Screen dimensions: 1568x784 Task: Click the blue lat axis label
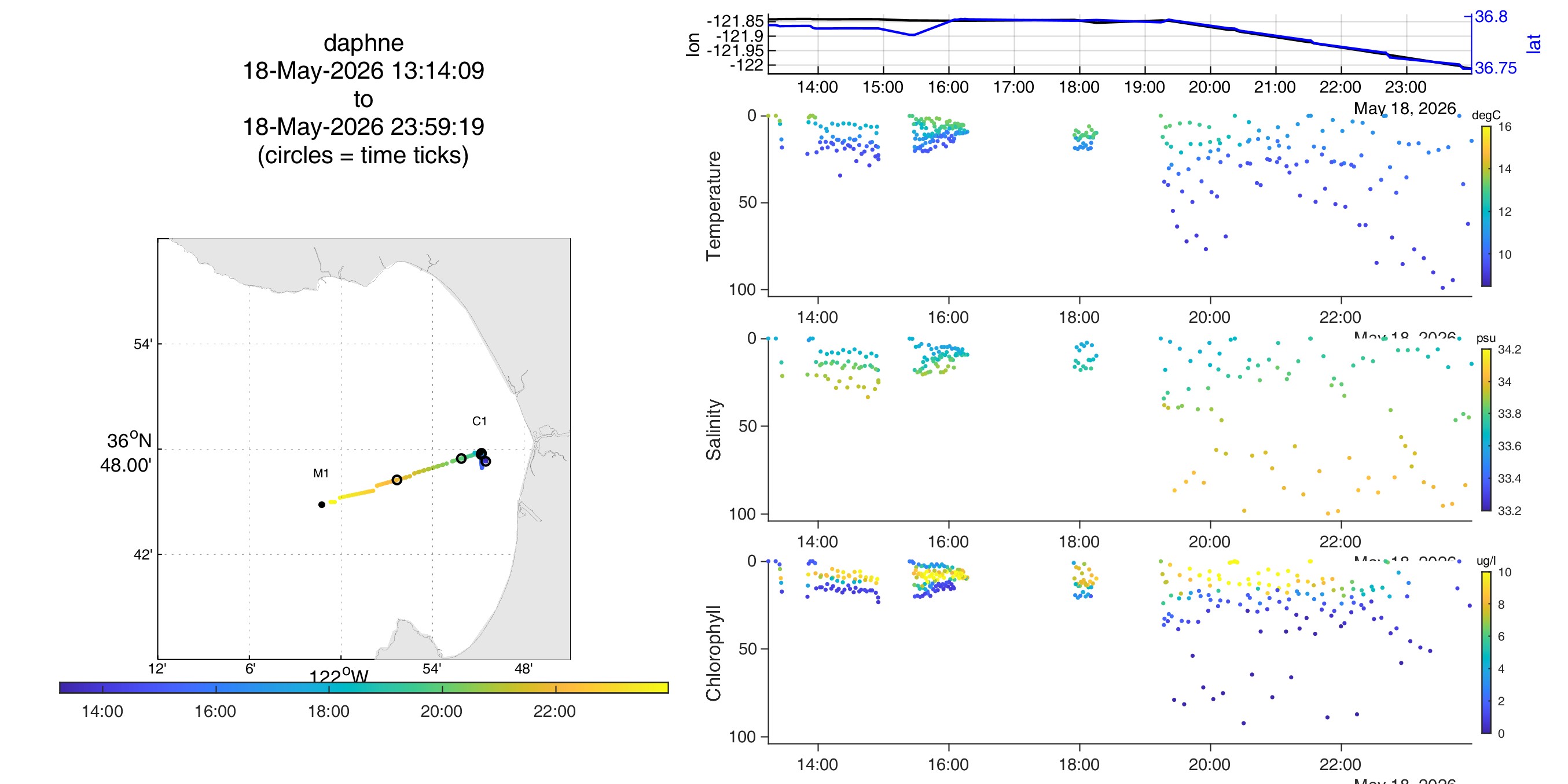[x=1534, y=44]
